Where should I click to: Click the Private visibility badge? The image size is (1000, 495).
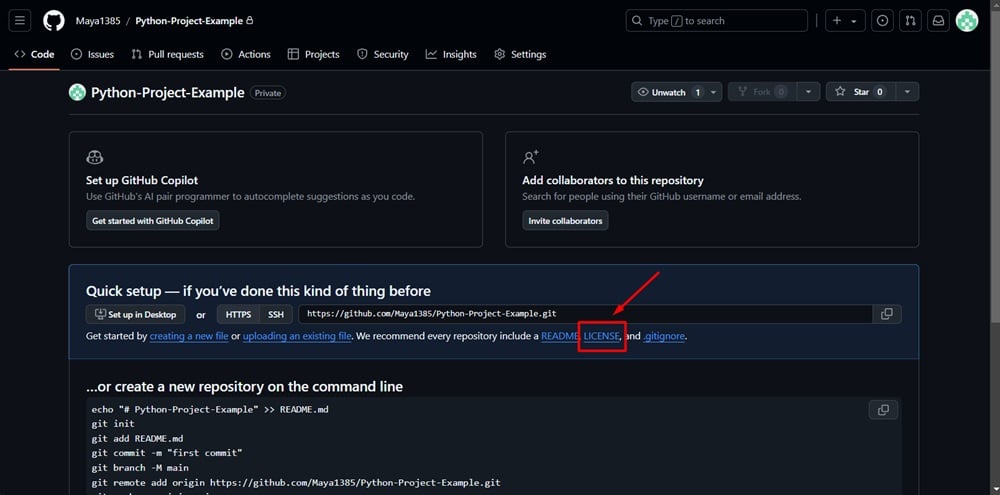click(268, 92)
